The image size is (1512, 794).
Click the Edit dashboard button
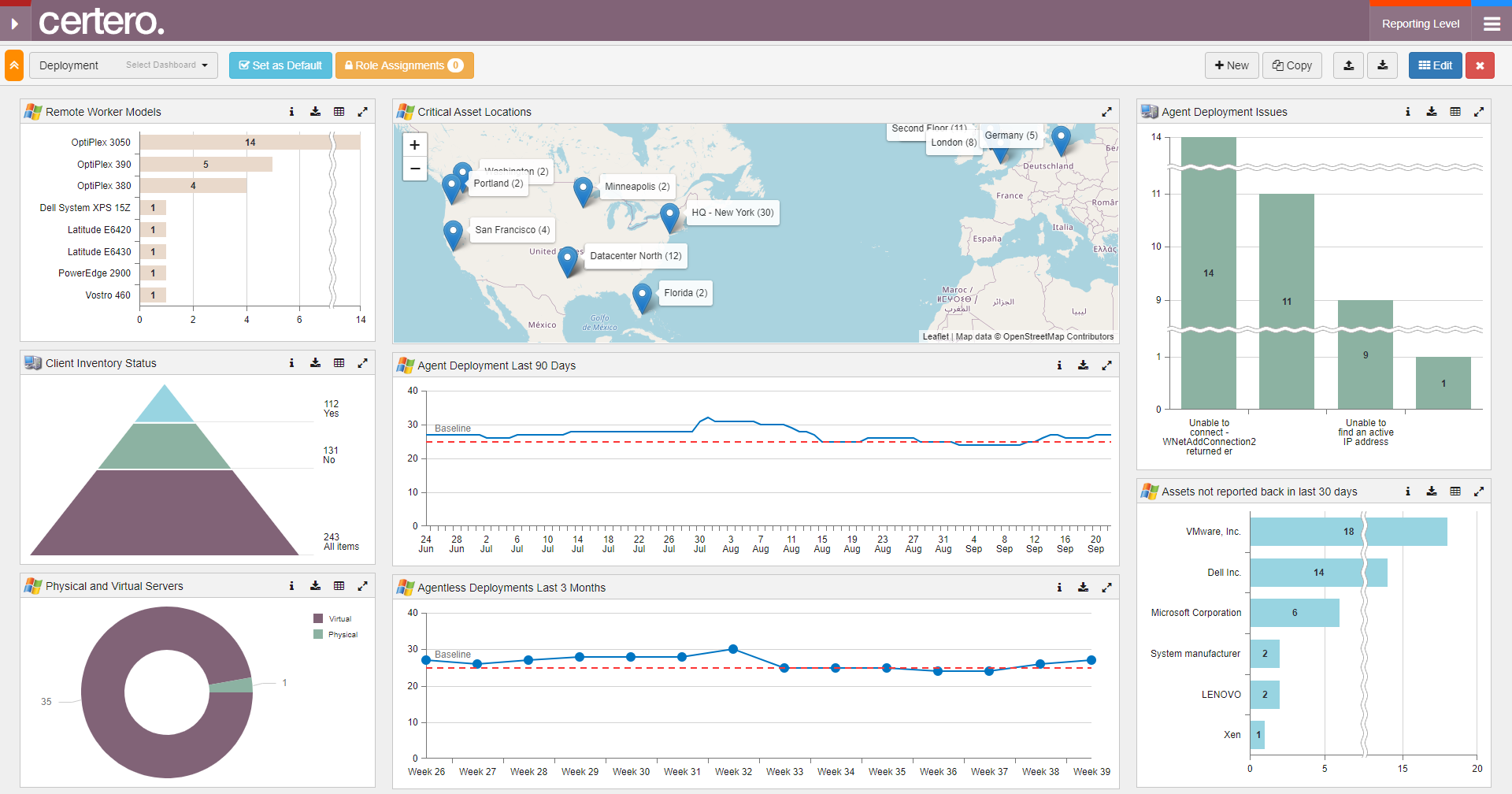[1435, 65]
